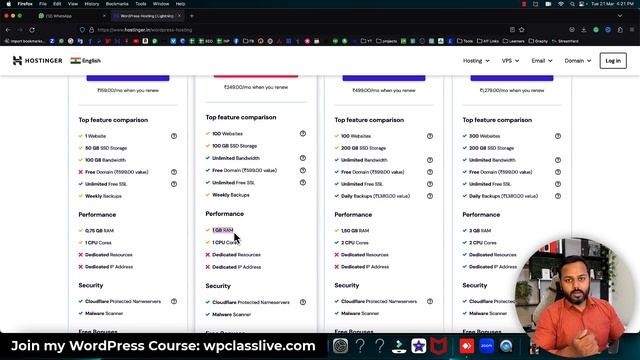Open the Bookmarks menu
This screenshot has height=360, width=640.
117,4
